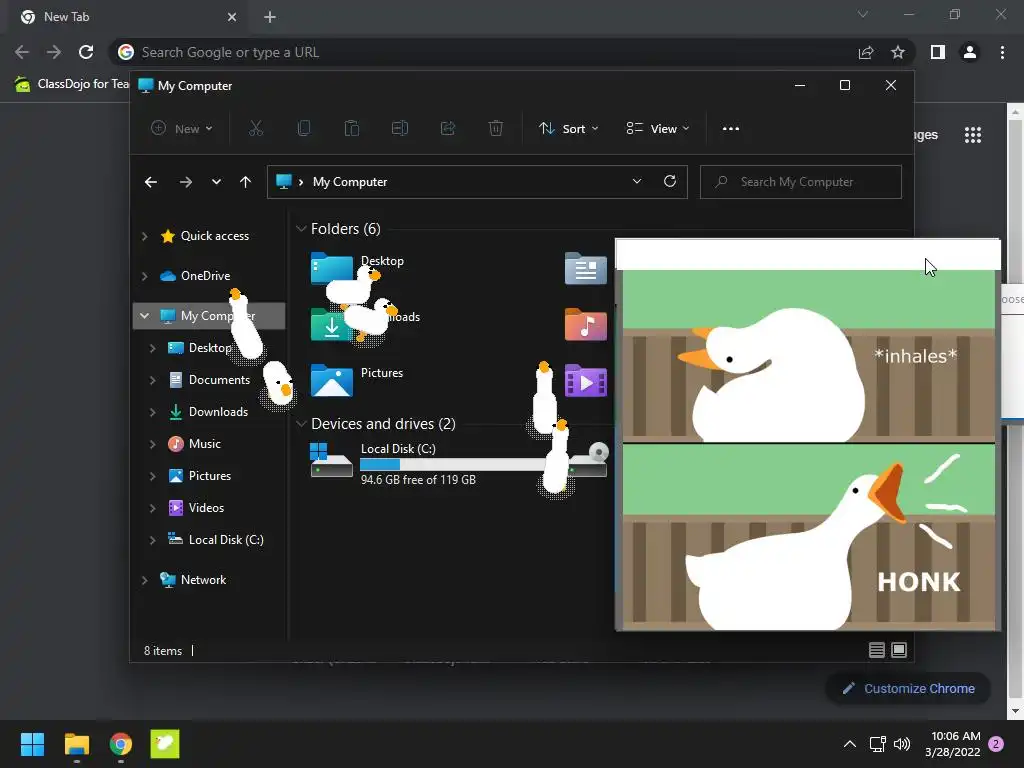Click the Delete trash icon in File Explorer
Viewport: 1024px width, 768px height.
tap(496, 128)
